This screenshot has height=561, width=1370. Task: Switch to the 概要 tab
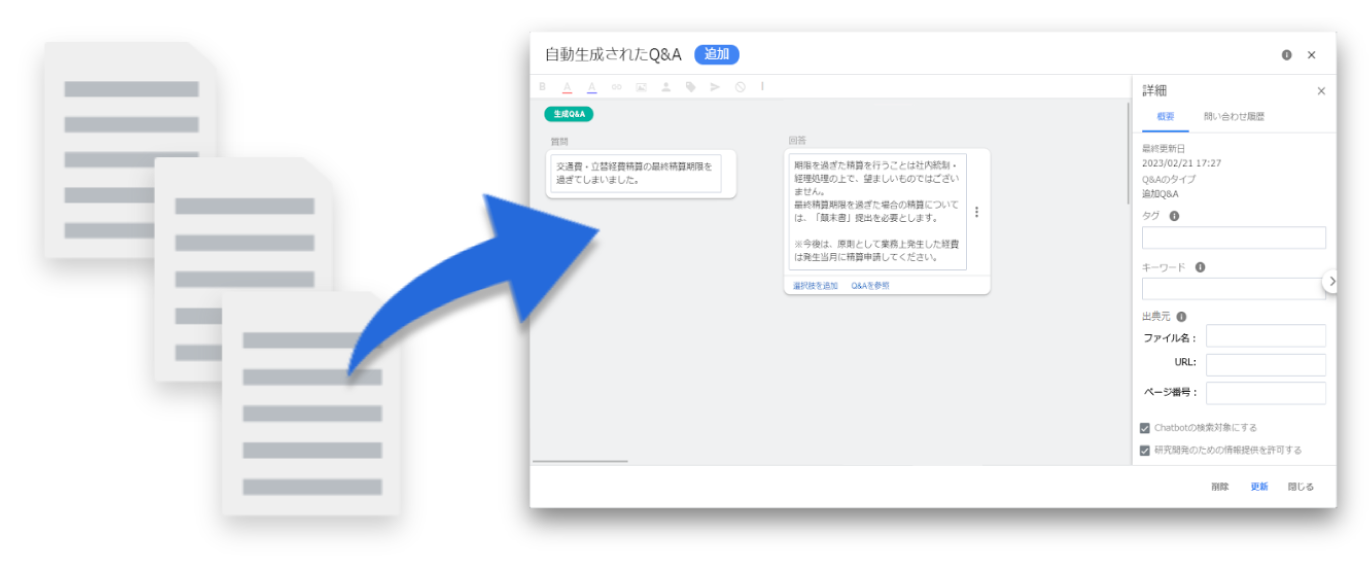1166,117
